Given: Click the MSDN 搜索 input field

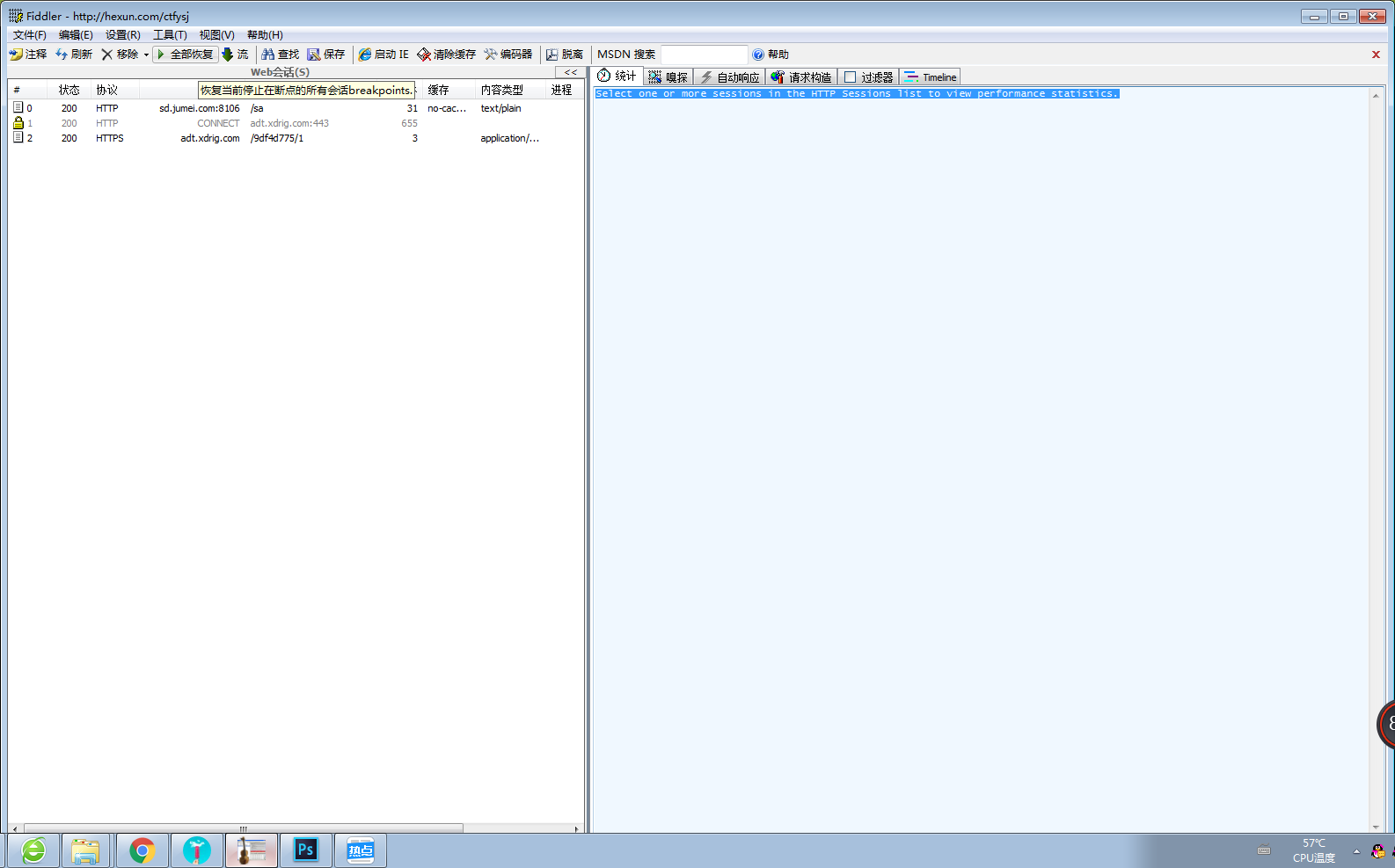Looking at the screenshot, I should (704, 55).
